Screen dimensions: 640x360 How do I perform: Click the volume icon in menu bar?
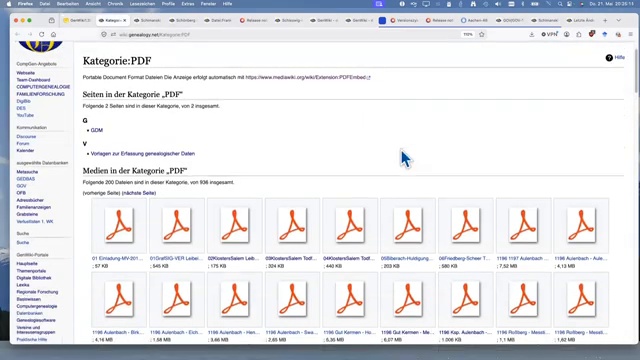498,4
